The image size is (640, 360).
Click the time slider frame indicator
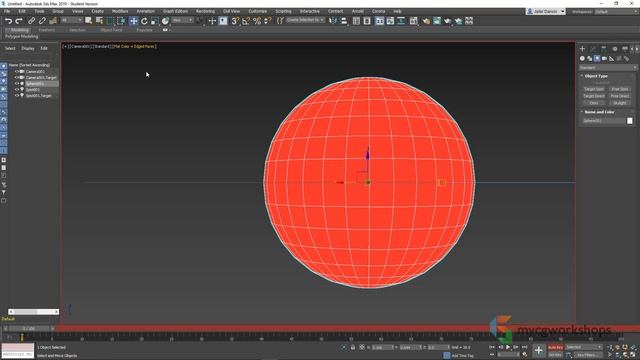[30, 329]
